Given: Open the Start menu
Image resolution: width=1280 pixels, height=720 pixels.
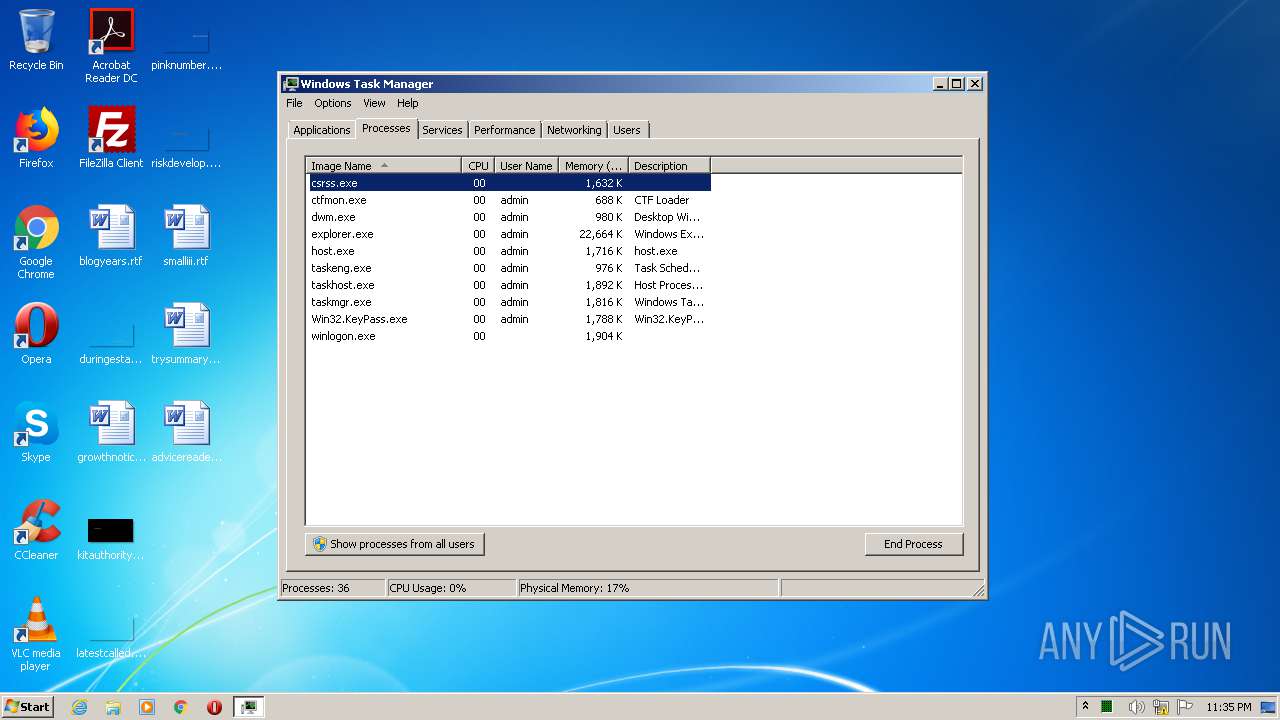Looking at the screenshot, I should click(x=27, y=707).
